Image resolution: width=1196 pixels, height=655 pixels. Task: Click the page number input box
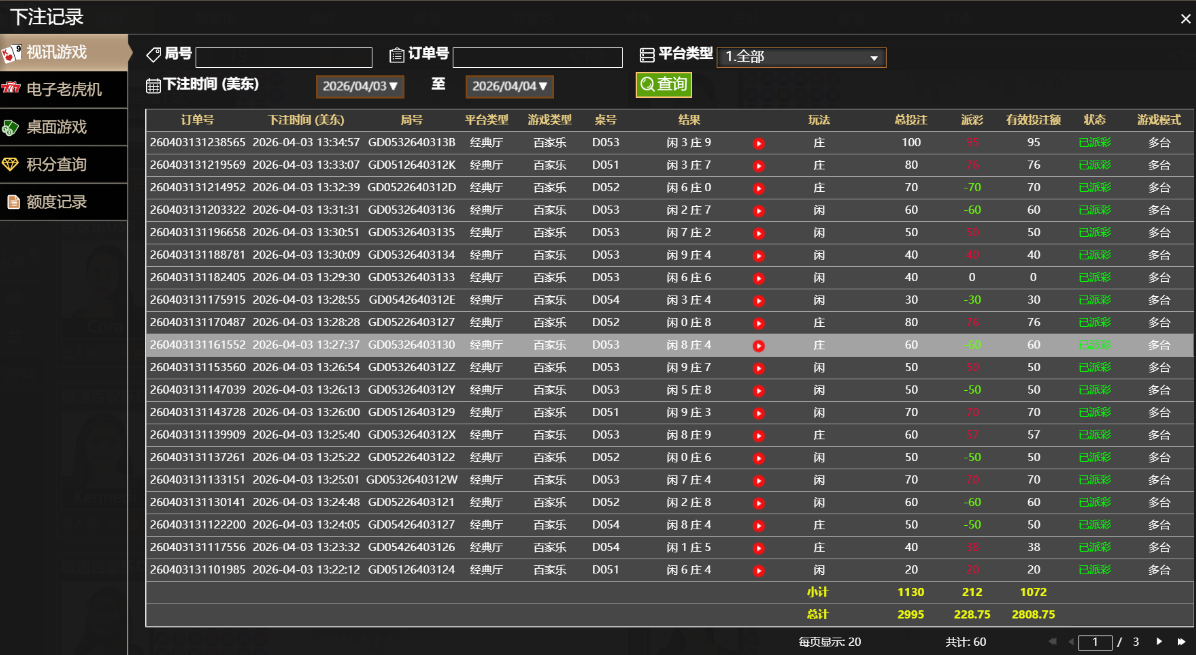click(x=1096, y=642)
